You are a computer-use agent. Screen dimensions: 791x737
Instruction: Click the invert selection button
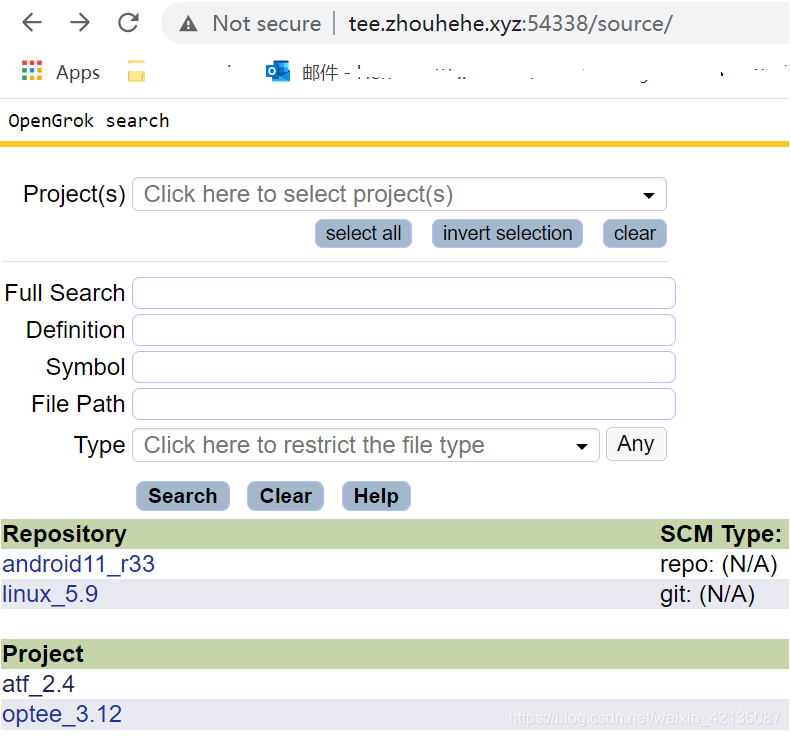click(x=507, y=234)
